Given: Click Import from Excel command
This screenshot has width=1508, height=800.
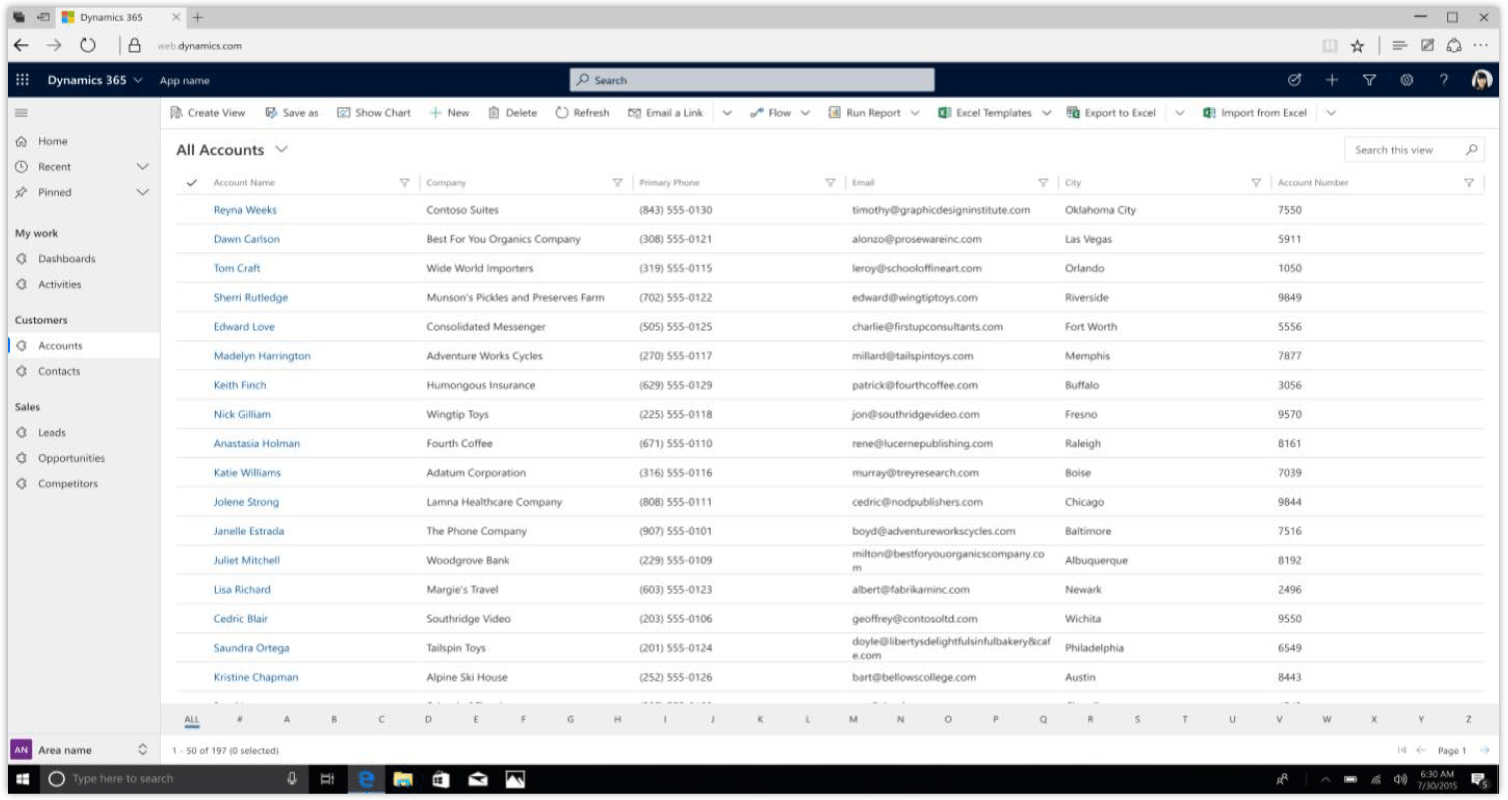Looking at the screenshot, I should pyautogui.click(x=1255, y=113).
